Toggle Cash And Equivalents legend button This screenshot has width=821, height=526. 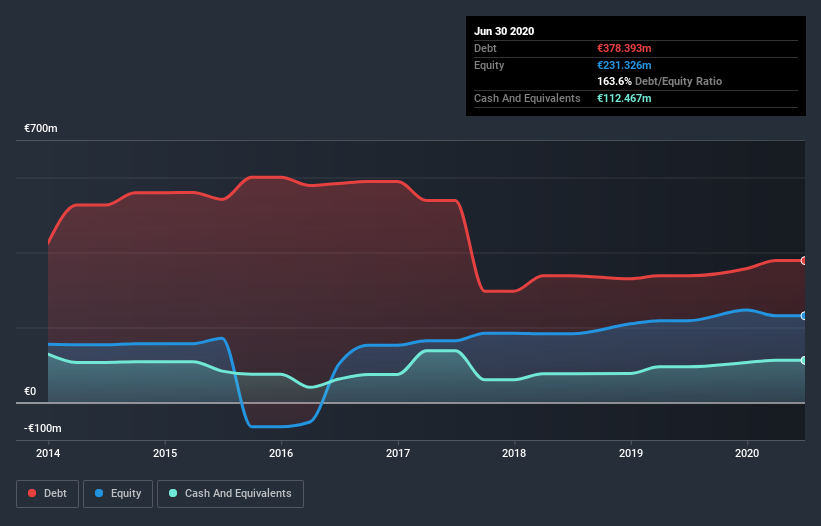tap(230, 494)
